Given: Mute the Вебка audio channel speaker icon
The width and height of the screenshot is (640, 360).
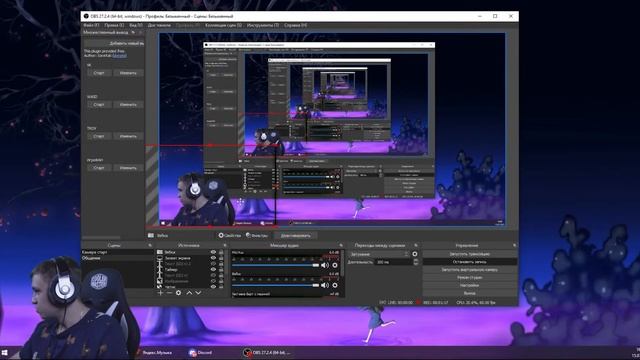Looking at the screenshot, I should pos(325,285).
